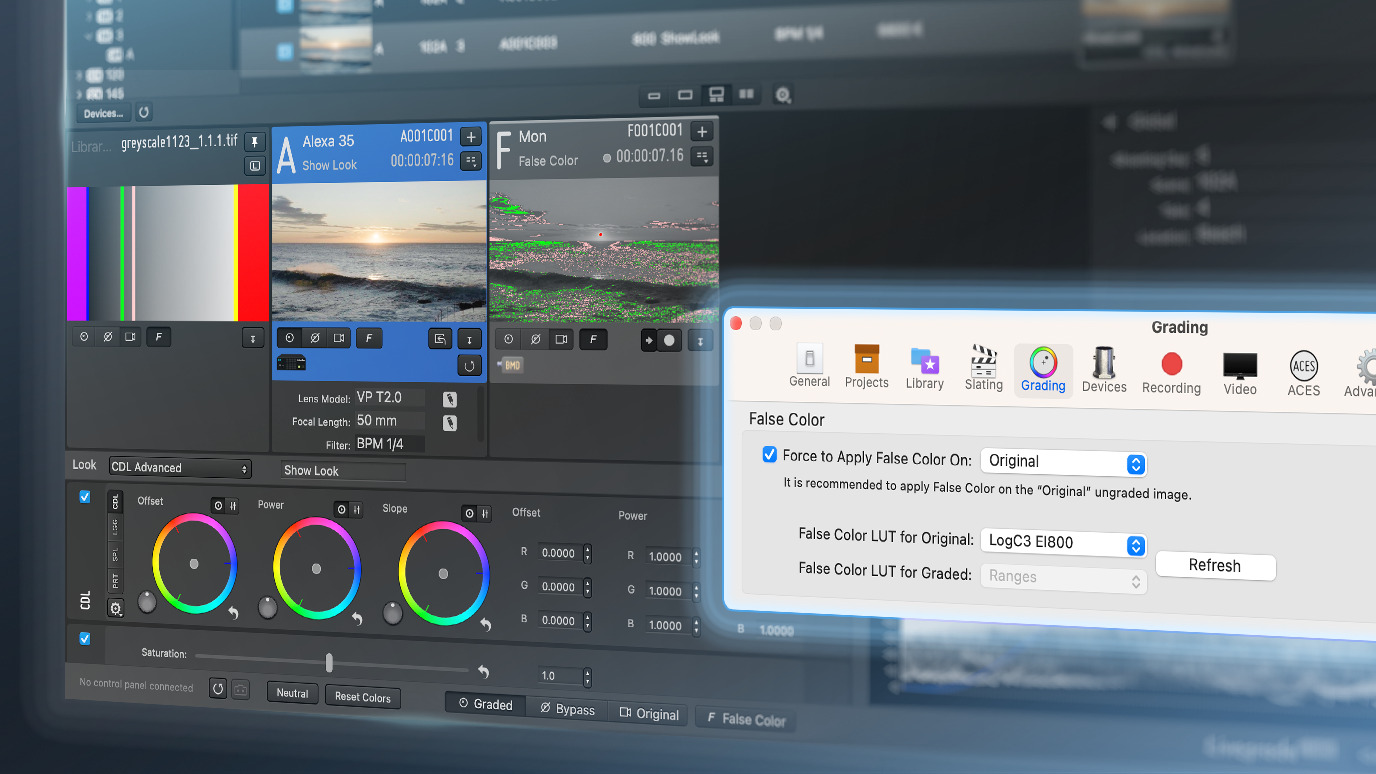Viewport: 1376px width, 774px height.
Task: Click the Saturation 1.0 value stepper
Action: click(x=587, y=676)
